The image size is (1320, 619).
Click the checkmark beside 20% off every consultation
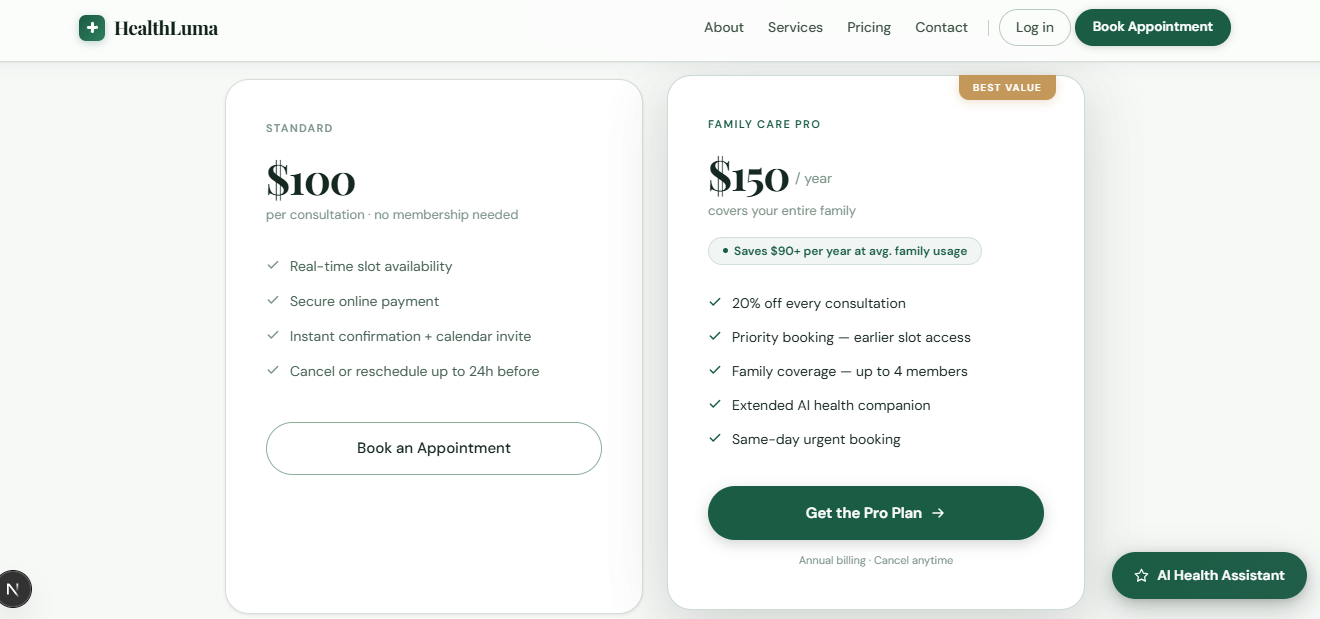click(715, 303)
